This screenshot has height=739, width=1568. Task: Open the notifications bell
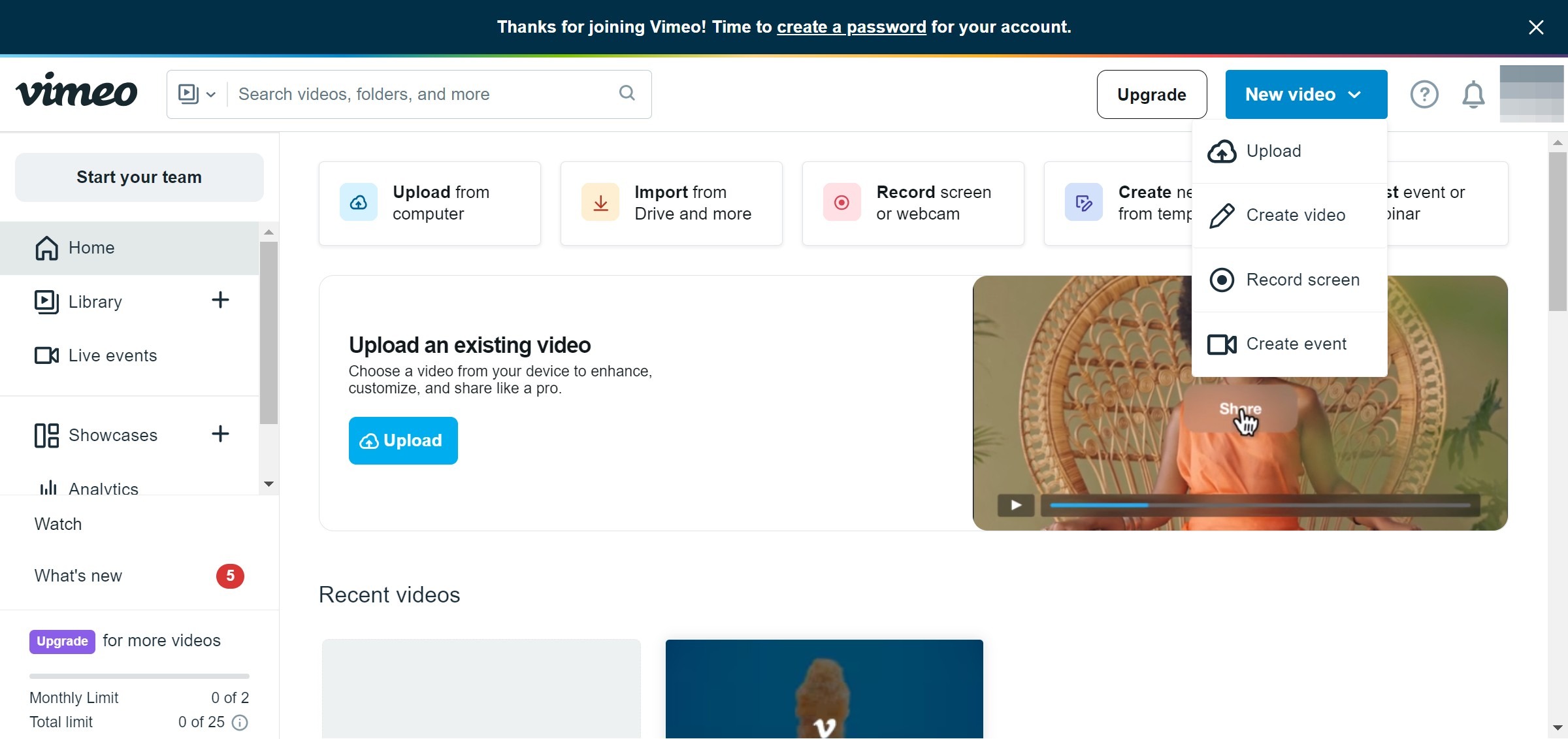[x=1473, y=95]
